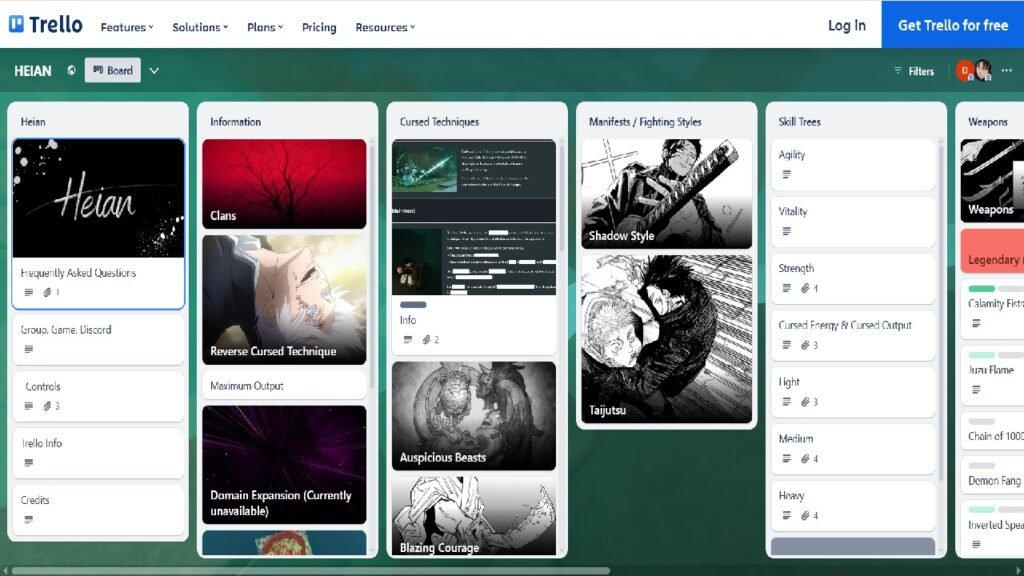
Task: Expand the Features dropdown menu
Action: 127,27
